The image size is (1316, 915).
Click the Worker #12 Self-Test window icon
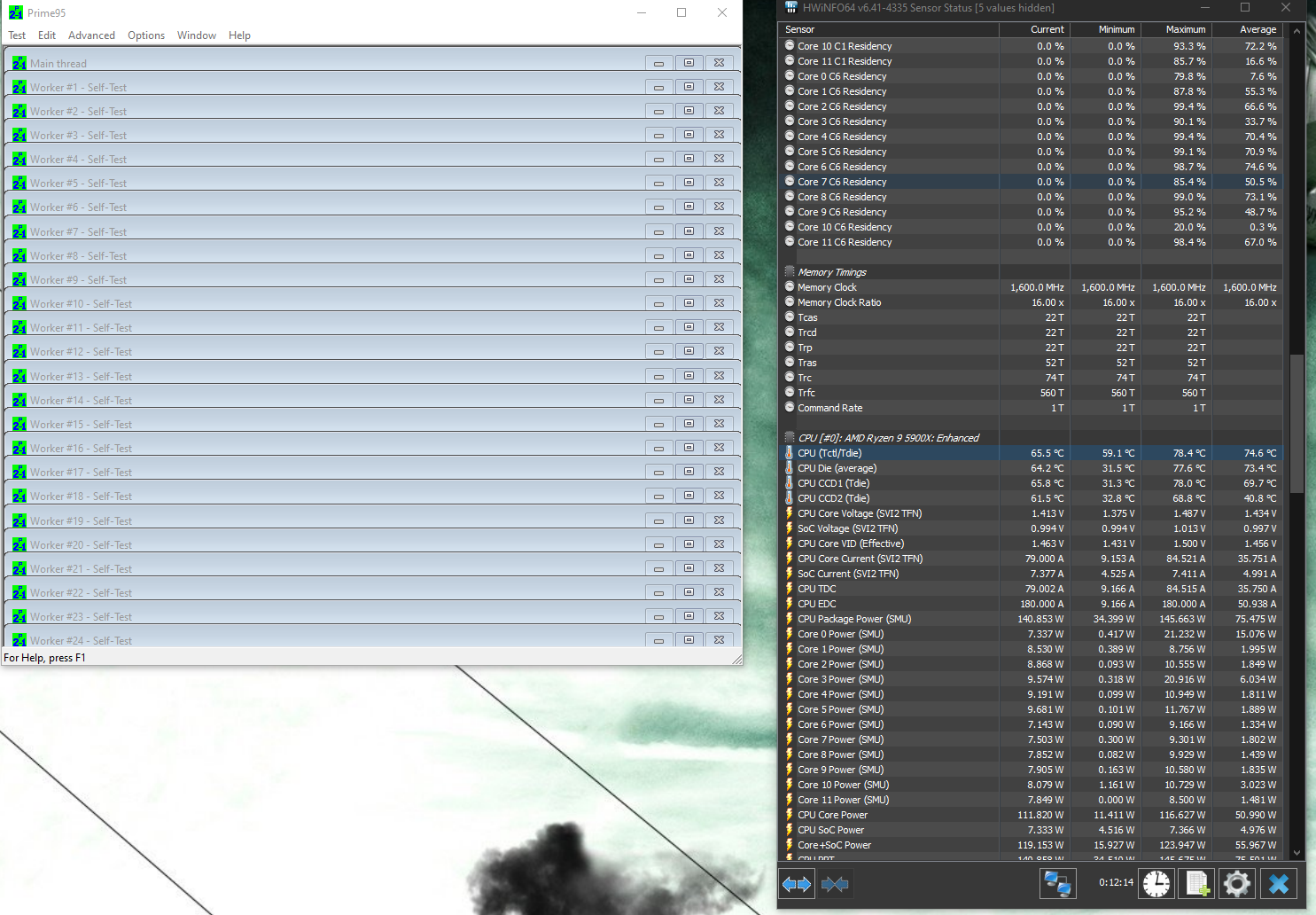(19, 351)
